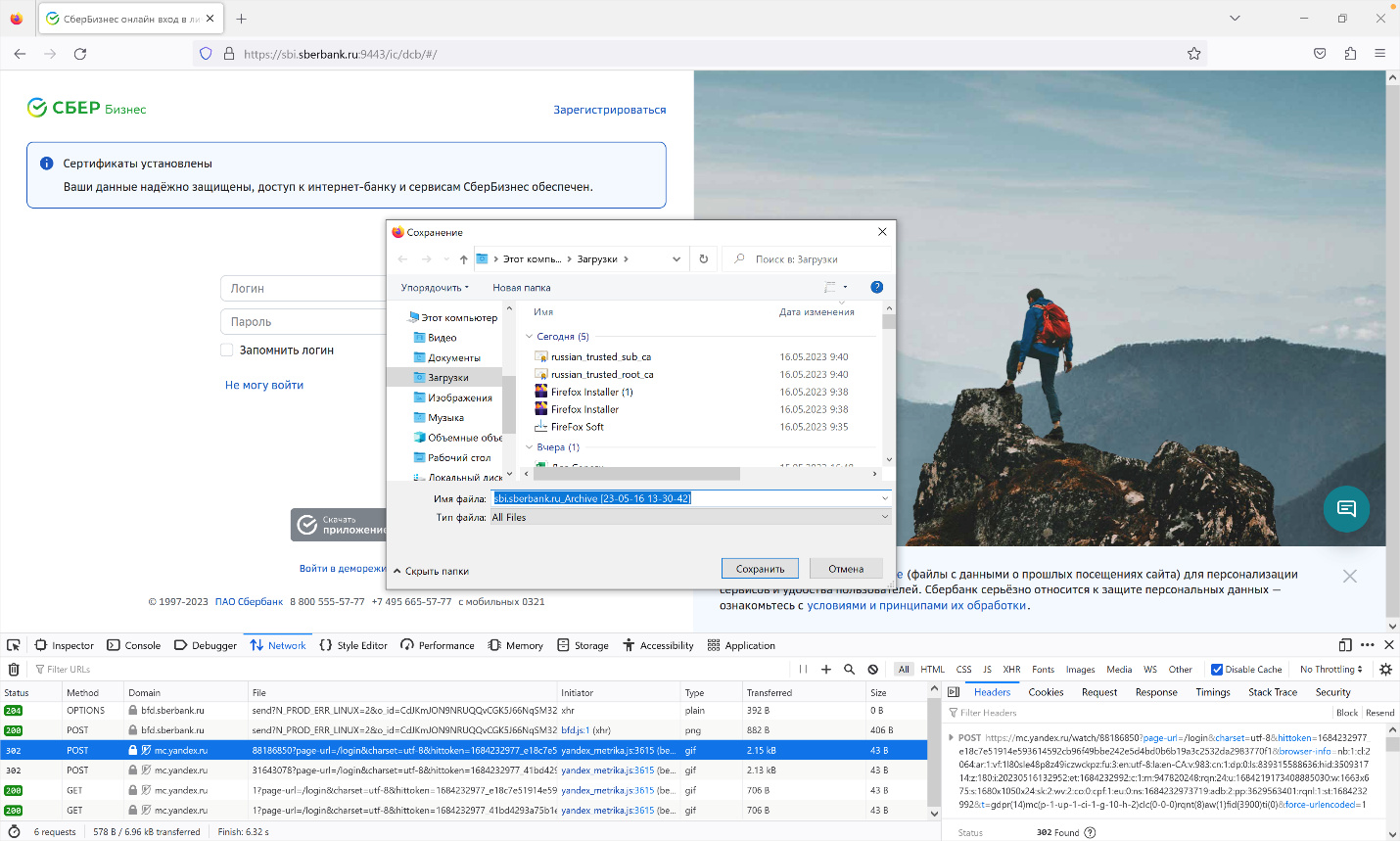Toggle the WS request filter

[x=1150, y=670]
